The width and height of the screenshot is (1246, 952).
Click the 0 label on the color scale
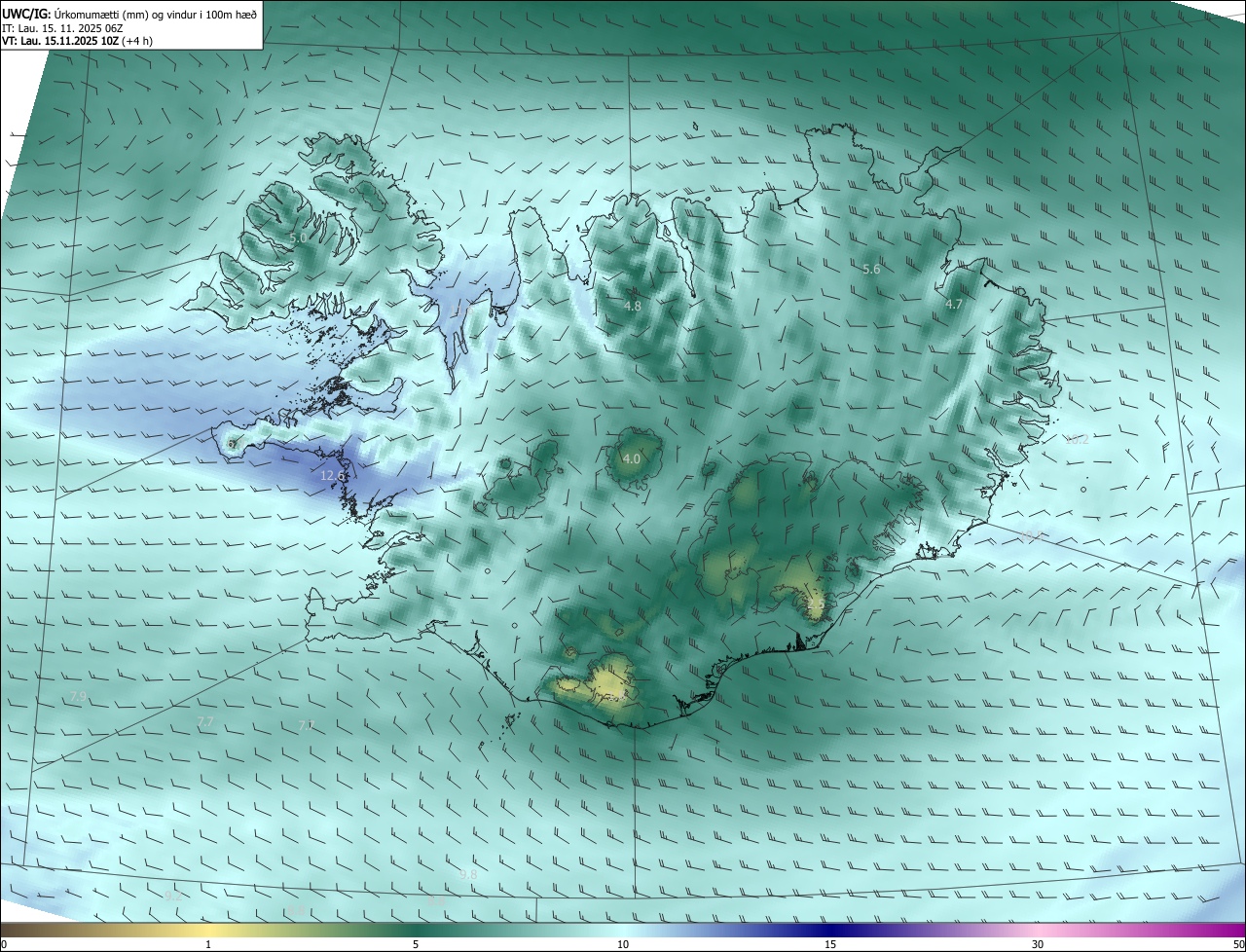4,945
